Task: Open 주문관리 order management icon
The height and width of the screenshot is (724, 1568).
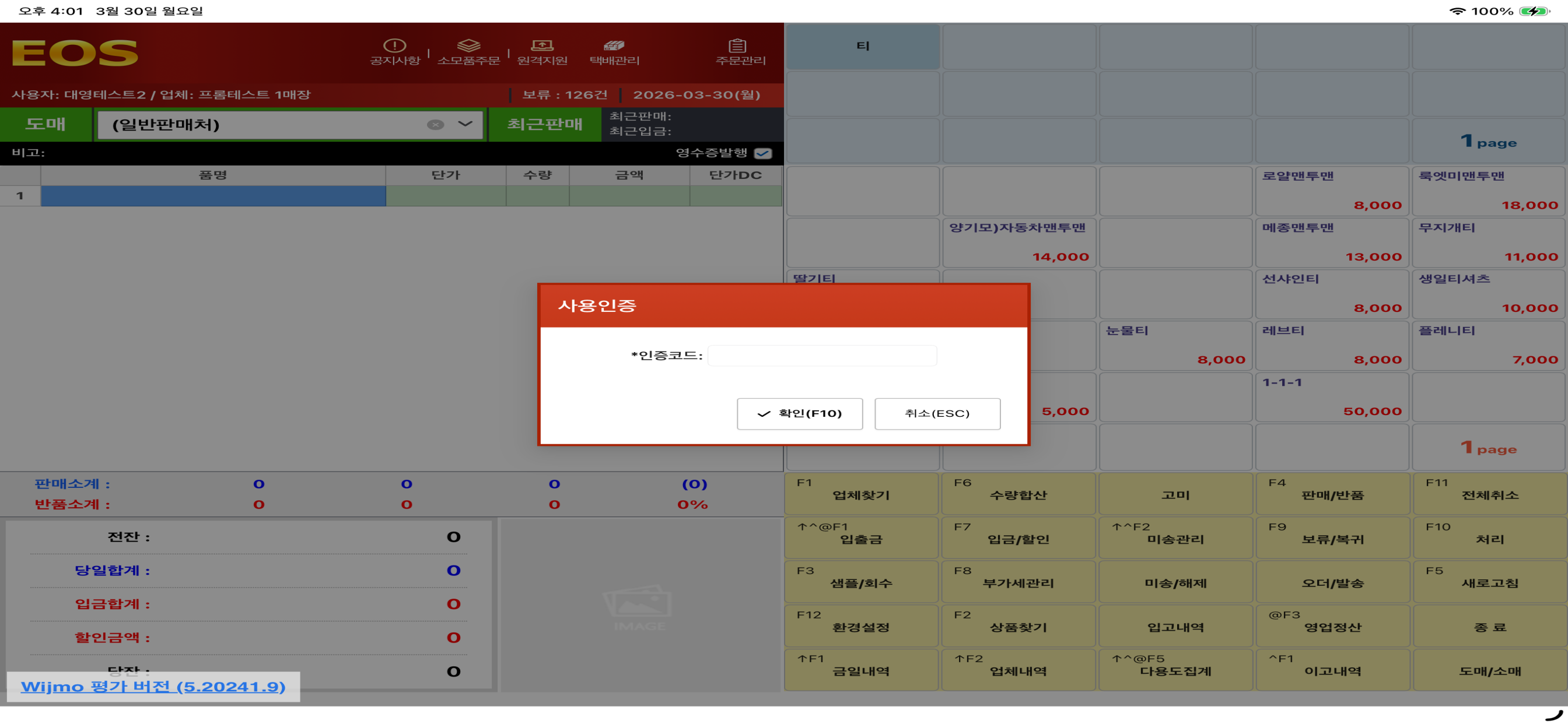Action: coord(740,52)
